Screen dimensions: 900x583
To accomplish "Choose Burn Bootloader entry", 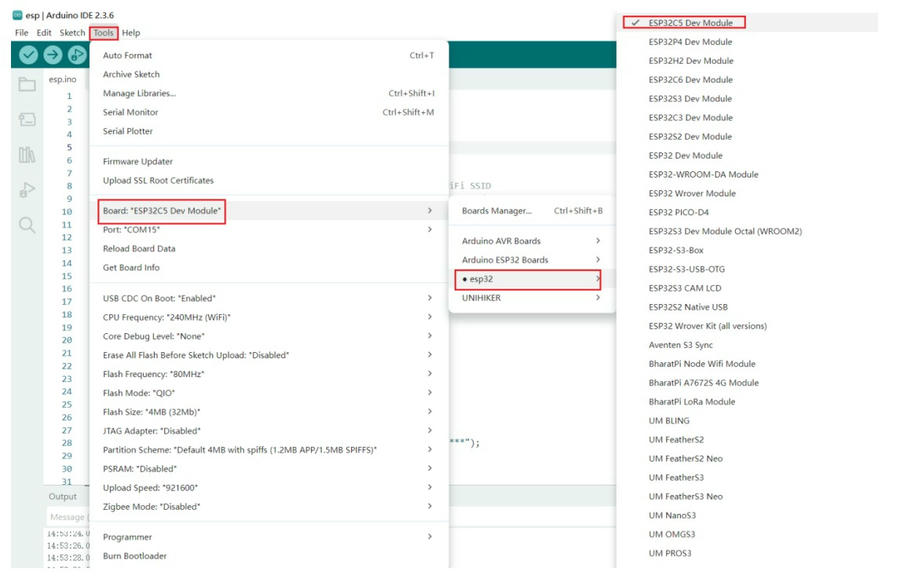I will pos(269,556).
